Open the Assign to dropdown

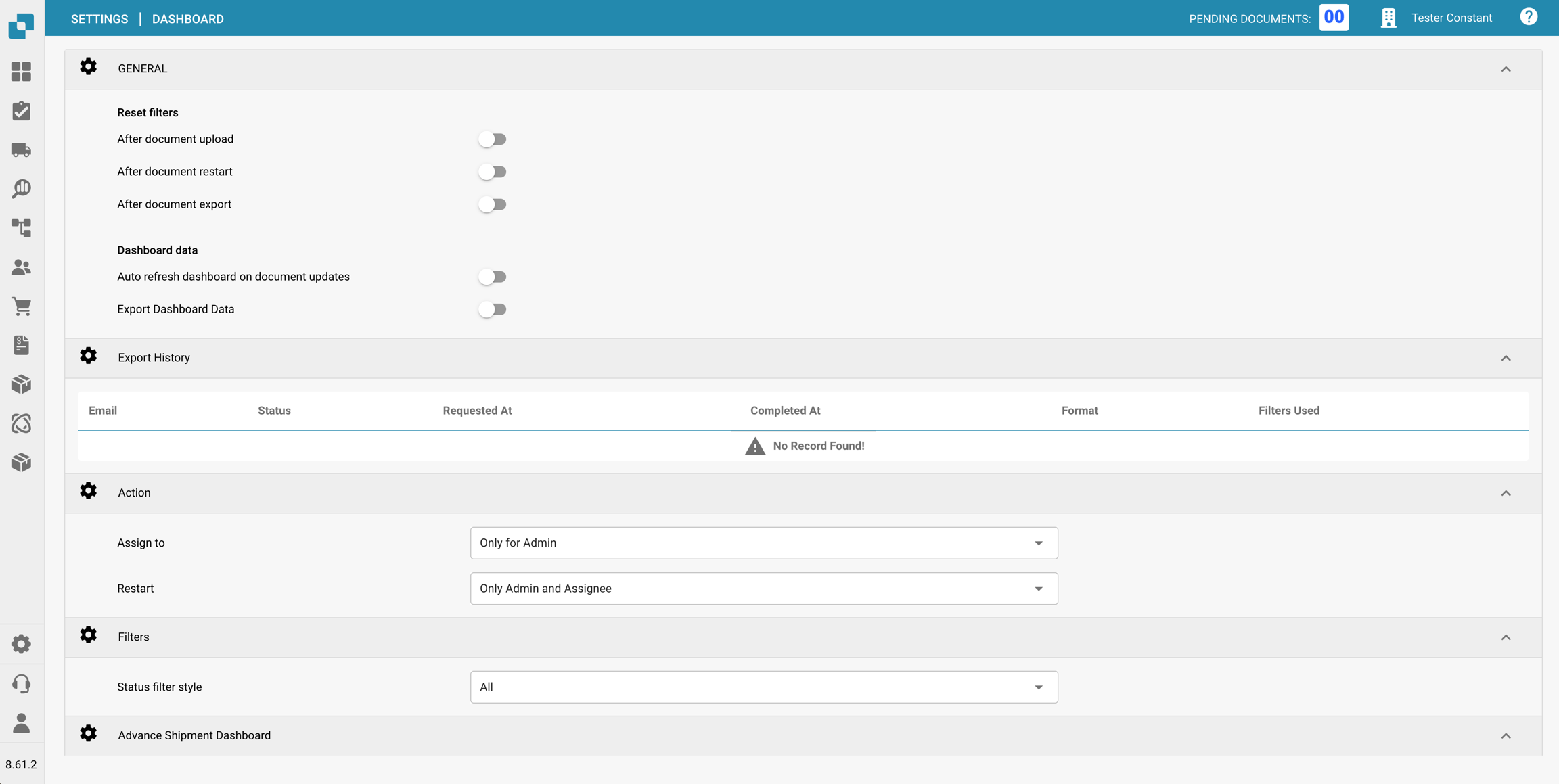[763, 543]
